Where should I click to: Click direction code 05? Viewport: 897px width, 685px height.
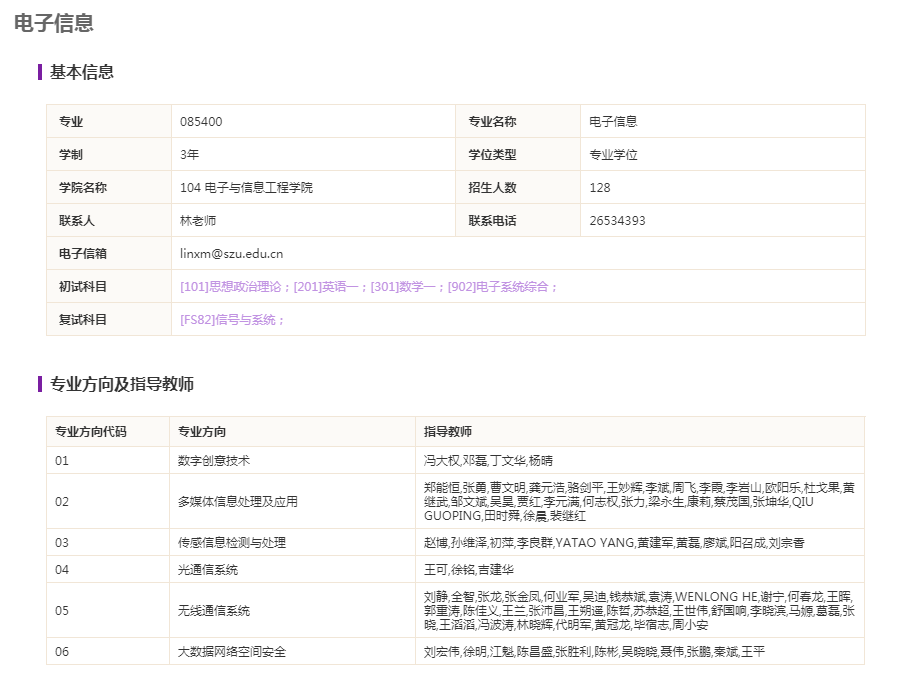pos(62,611)
